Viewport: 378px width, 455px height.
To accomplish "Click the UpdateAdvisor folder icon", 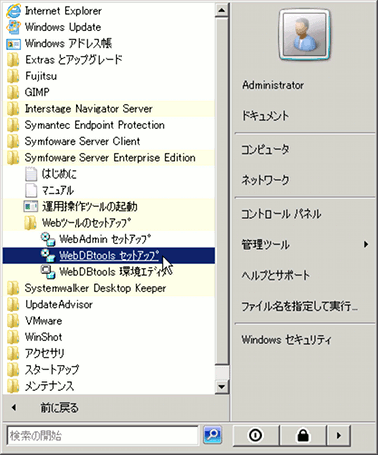I will pos(13,304).
